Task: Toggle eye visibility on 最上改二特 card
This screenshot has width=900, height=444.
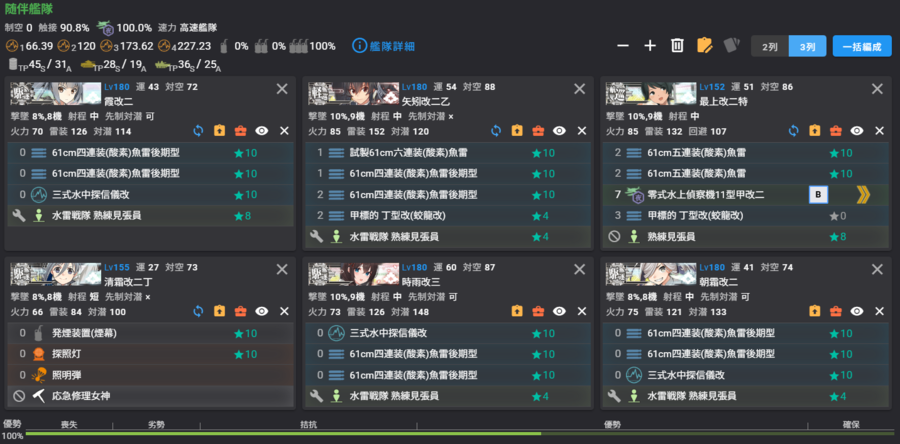Action: (857, 131)
